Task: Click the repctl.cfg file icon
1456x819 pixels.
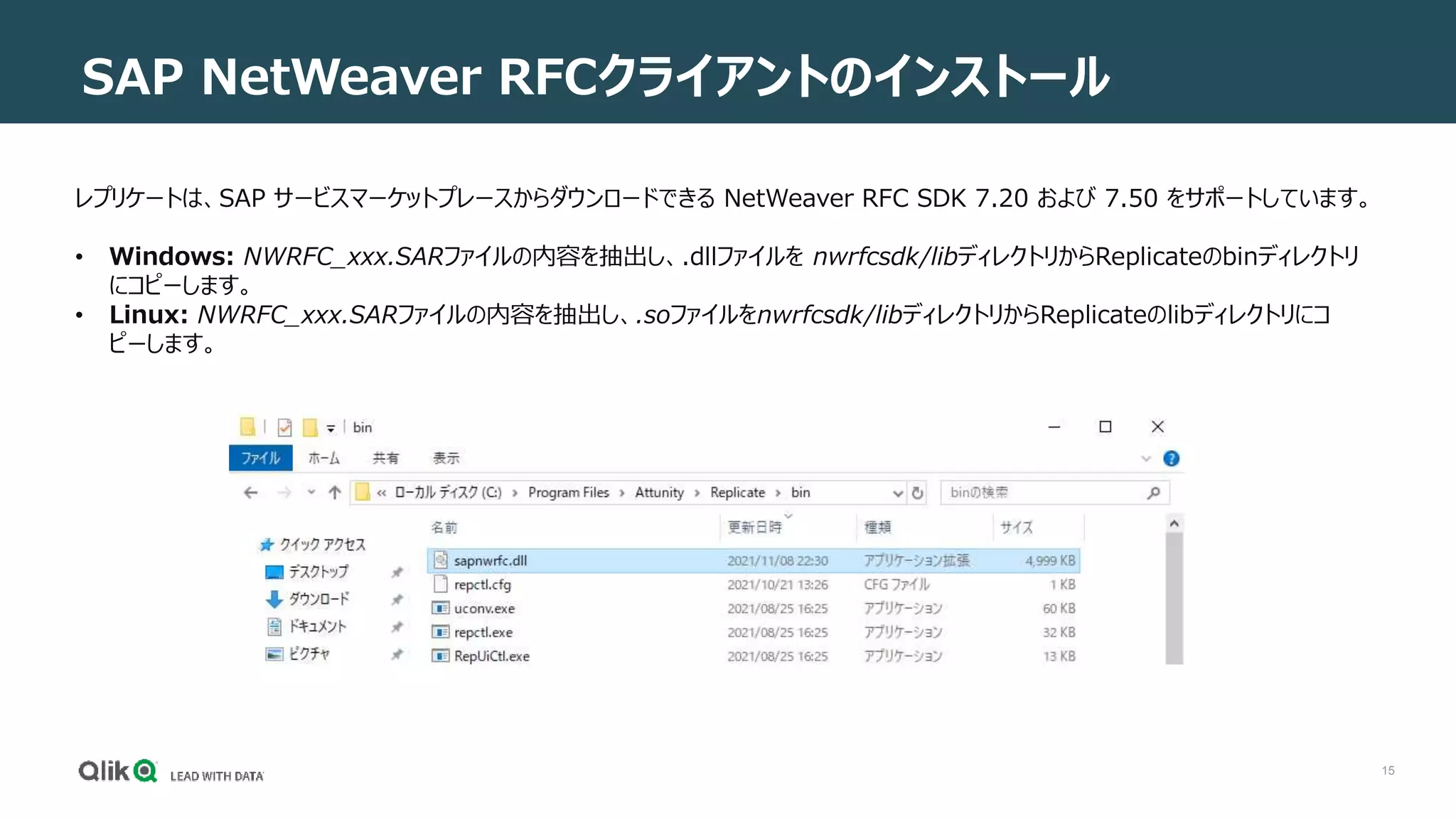Action: coord(441,584)
